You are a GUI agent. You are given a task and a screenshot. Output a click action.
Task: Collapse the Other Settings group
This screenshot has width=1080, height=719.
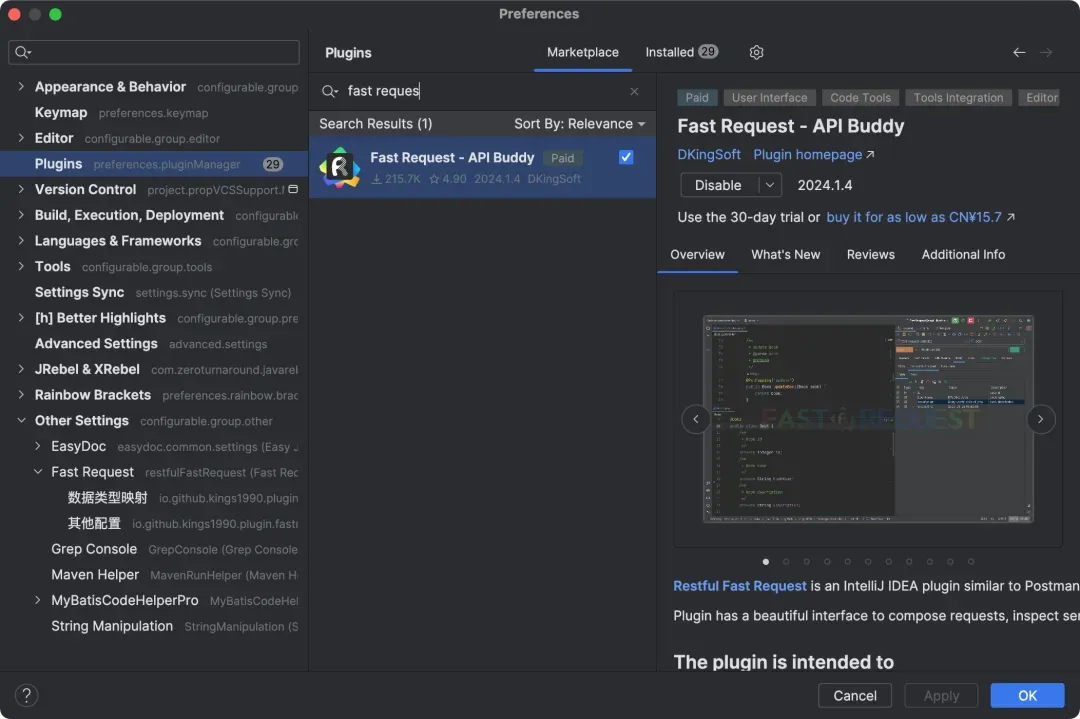21,420
